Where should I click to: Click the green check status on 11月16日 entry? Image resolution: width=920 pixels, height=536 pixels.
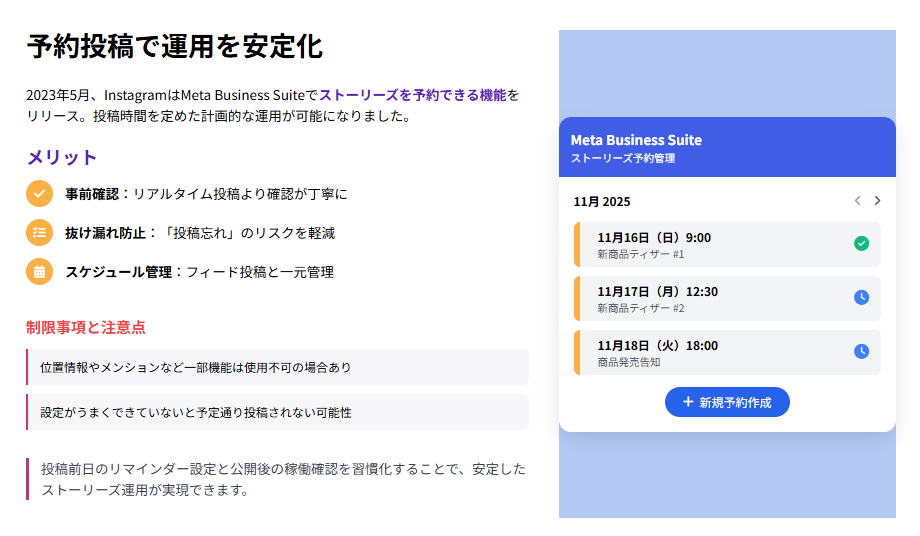[861, 244]
